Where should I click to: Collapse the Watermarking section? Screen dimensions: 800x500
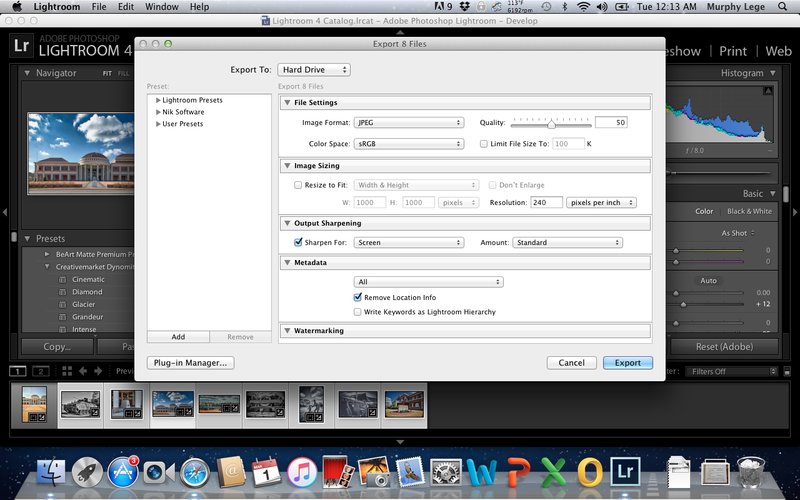click(287, 331)
